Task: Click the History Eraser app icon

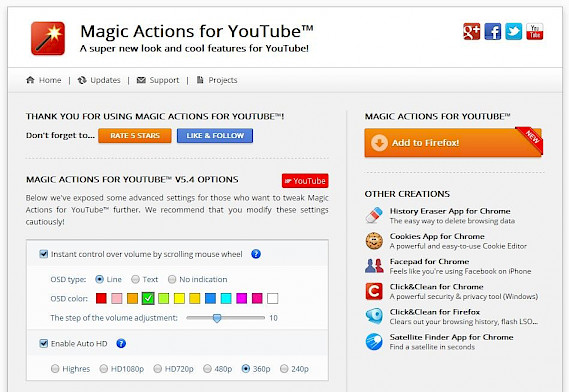Action: point(374,215)
